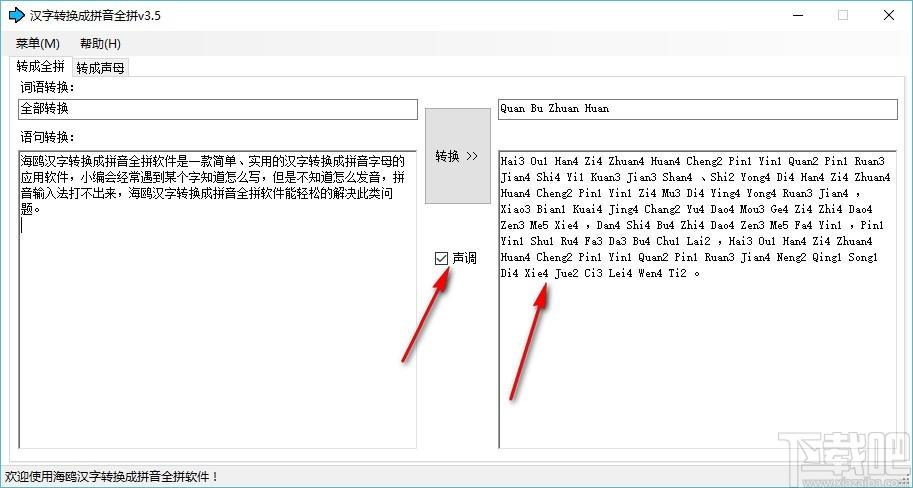Switch to the 转成声母 tab
The height and width of the screenshot is (488, 913).
pyautogui.click(x=100, y=68)
